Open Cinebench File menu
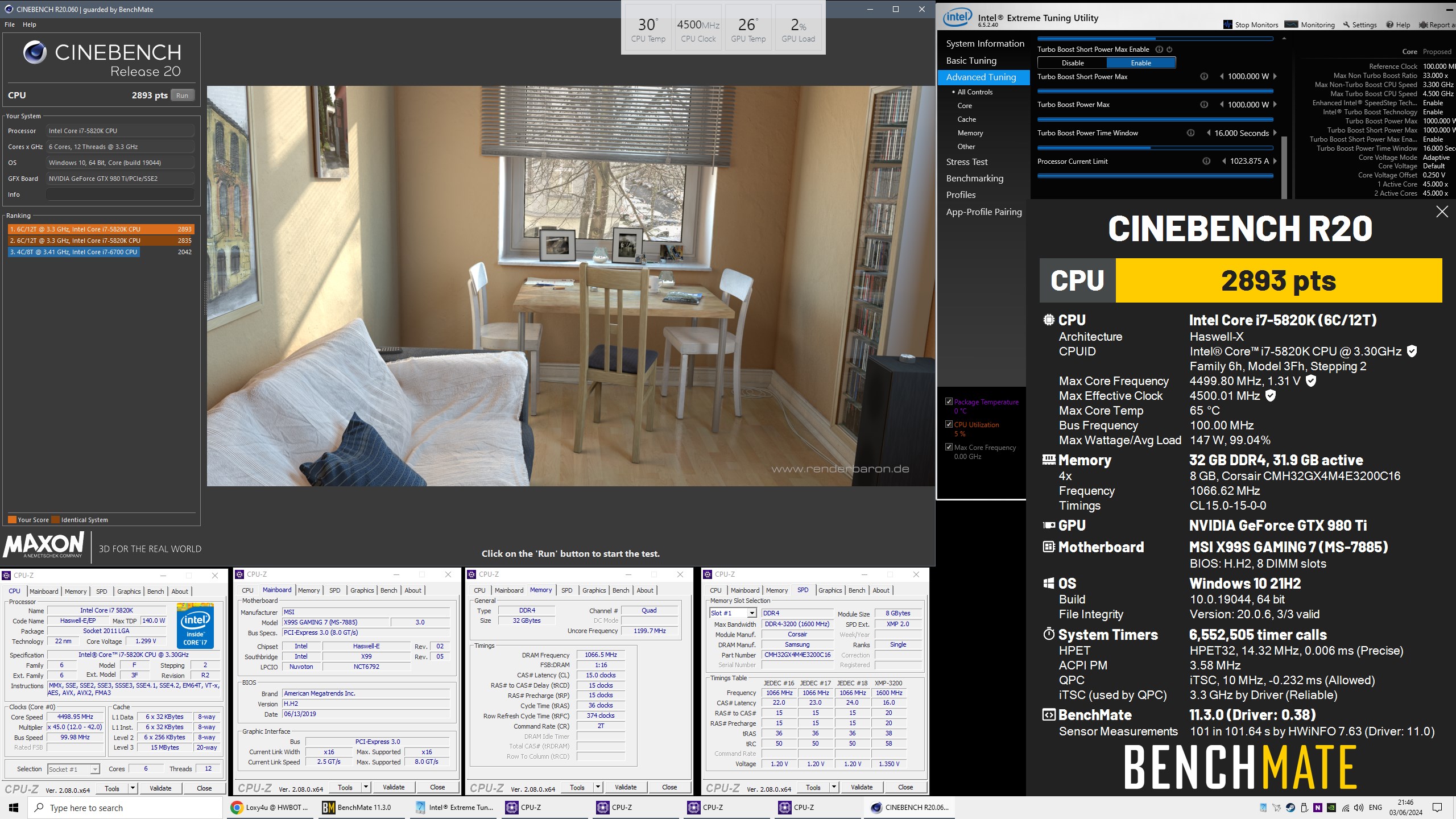The height and width of the screenshot is (819, 1456). 10,24
